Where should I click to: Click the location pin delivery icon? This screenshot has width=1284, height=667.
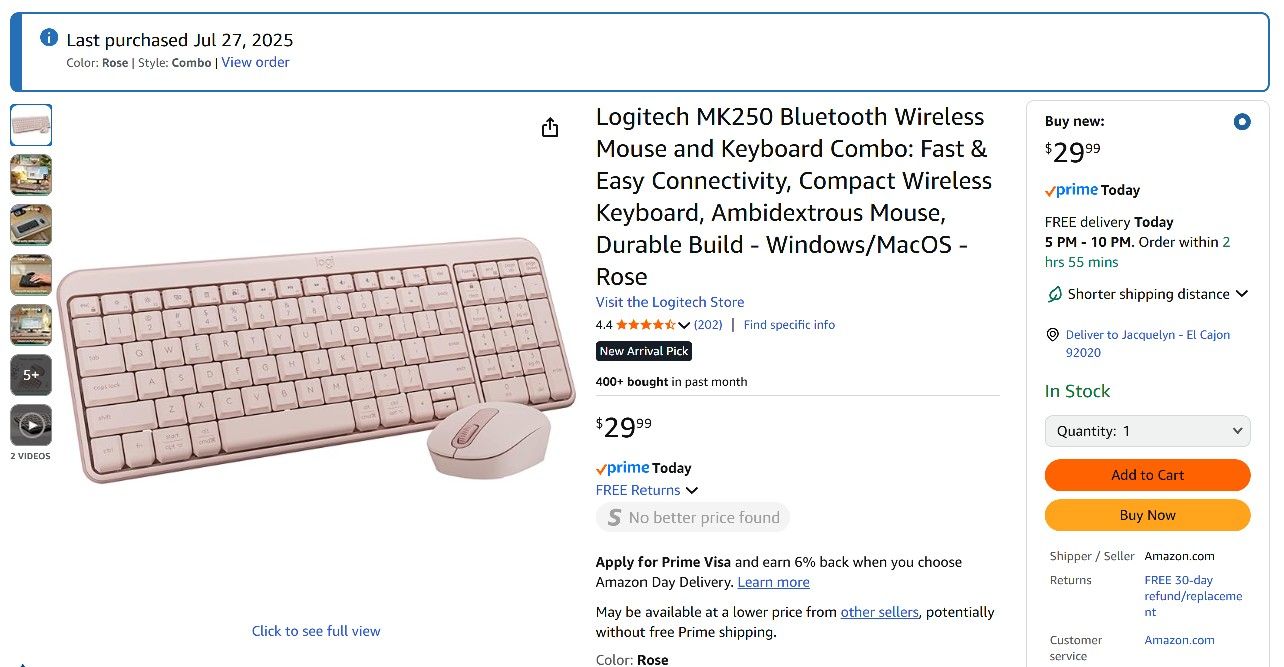[x=1052, y=335]
